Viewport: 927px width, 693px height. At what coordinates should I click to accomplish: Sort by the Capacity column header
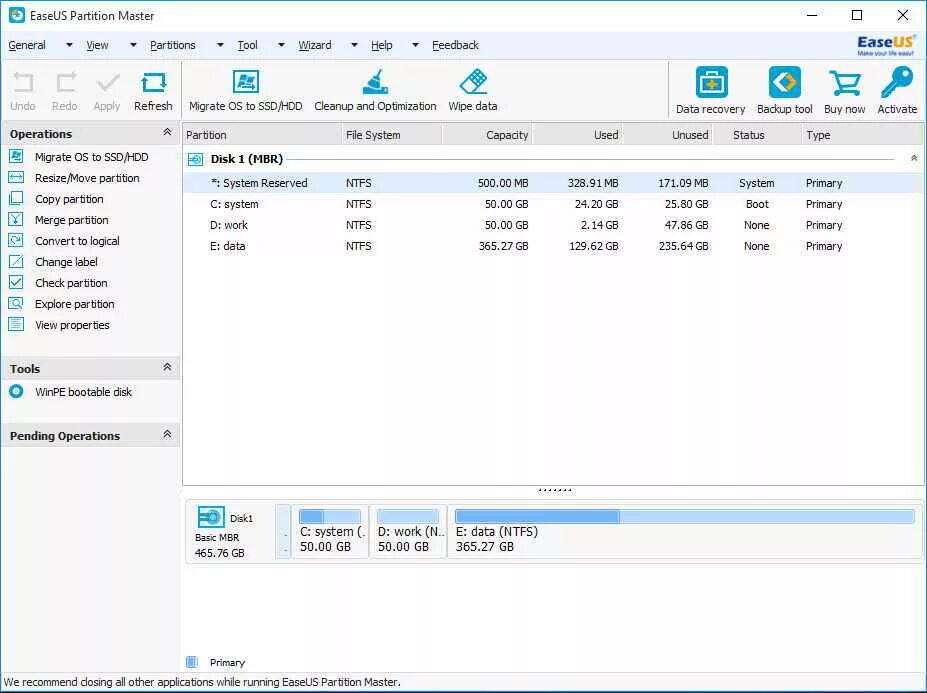(x=487, y=135)
